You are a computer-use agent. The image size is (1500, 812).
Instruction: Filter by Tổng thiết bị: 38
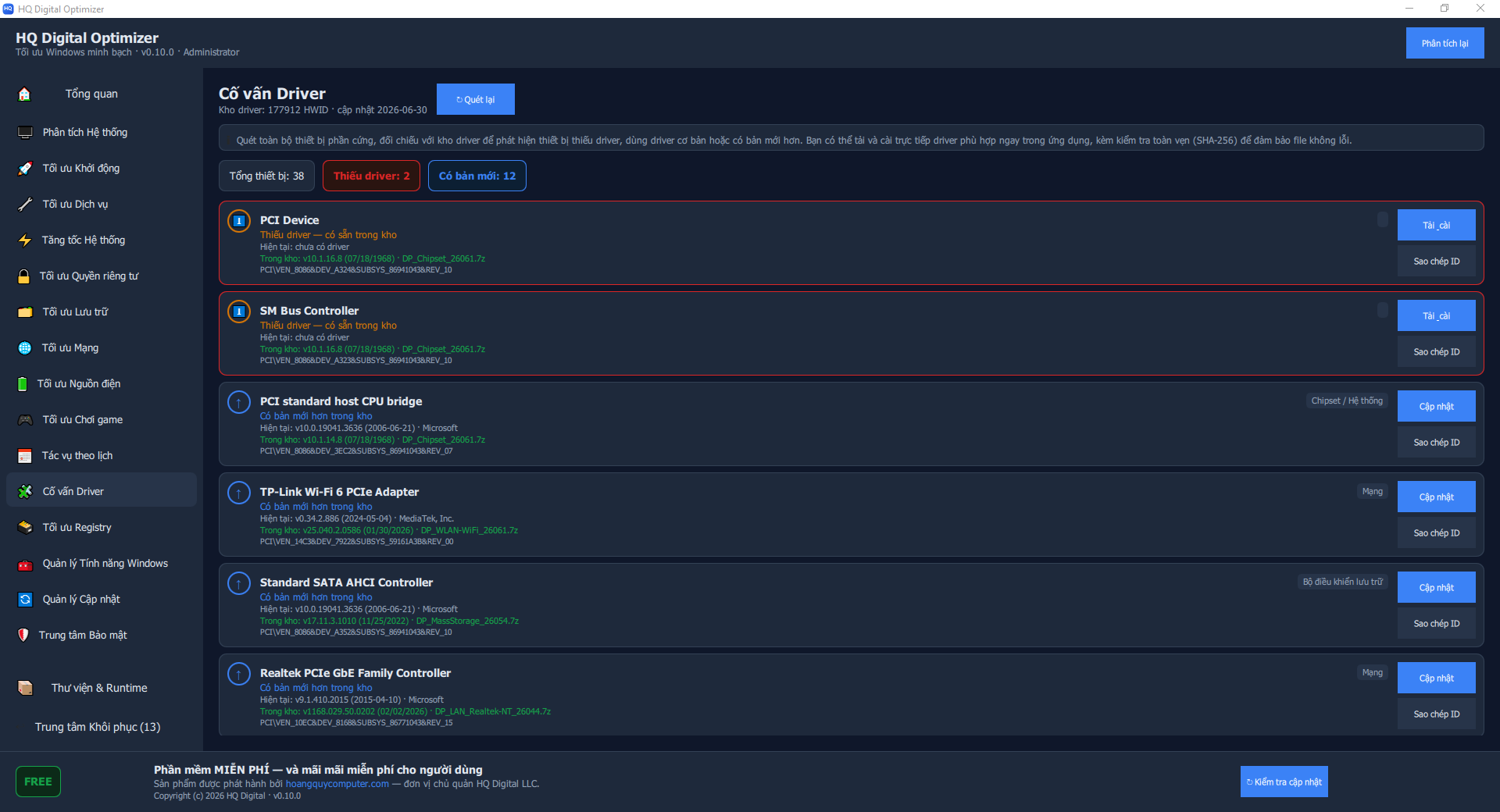pos(266,176)
